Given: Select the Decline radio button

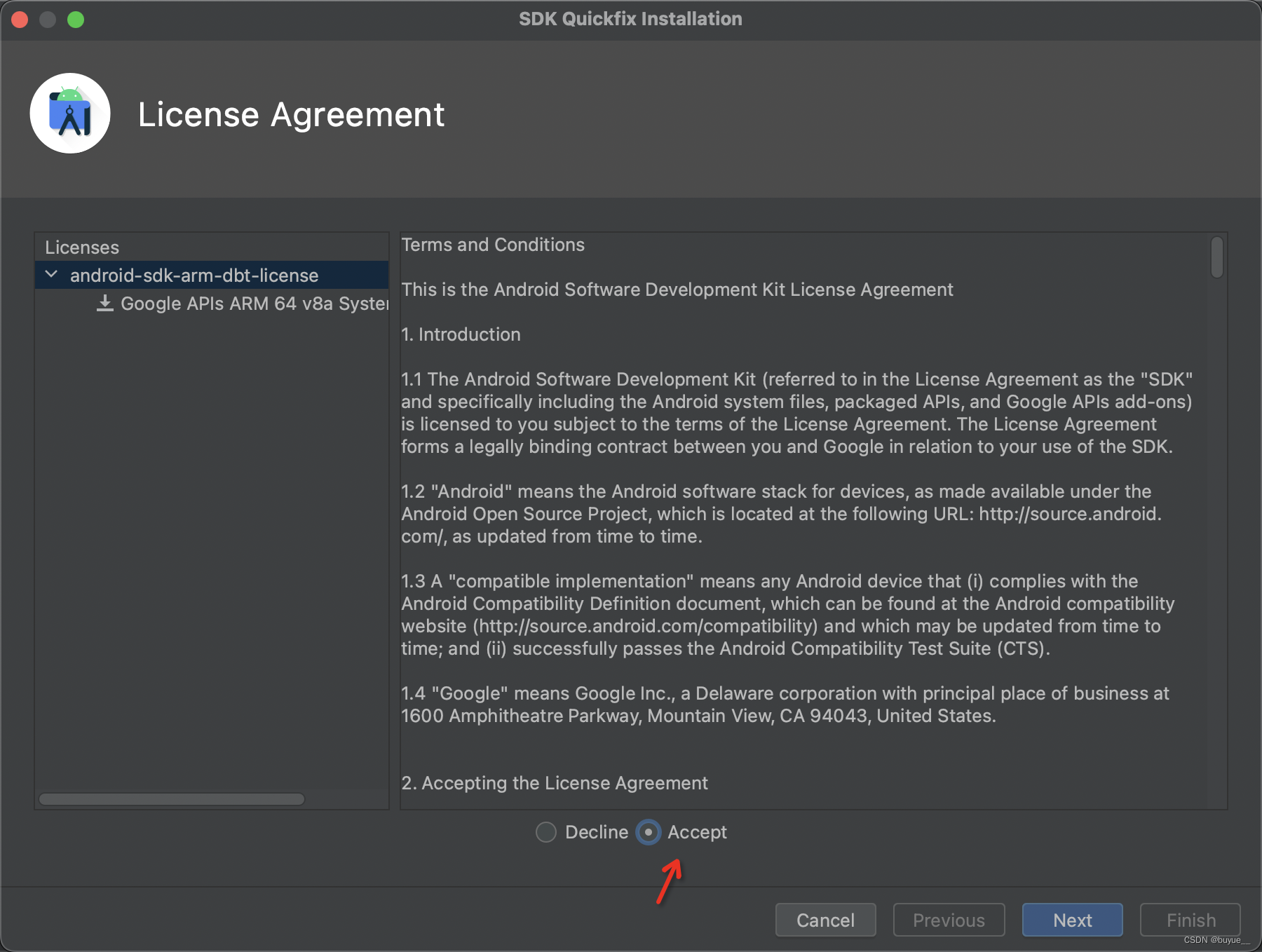Looking at the screenshot, I should pyautogui.click(x=546, y=832).
